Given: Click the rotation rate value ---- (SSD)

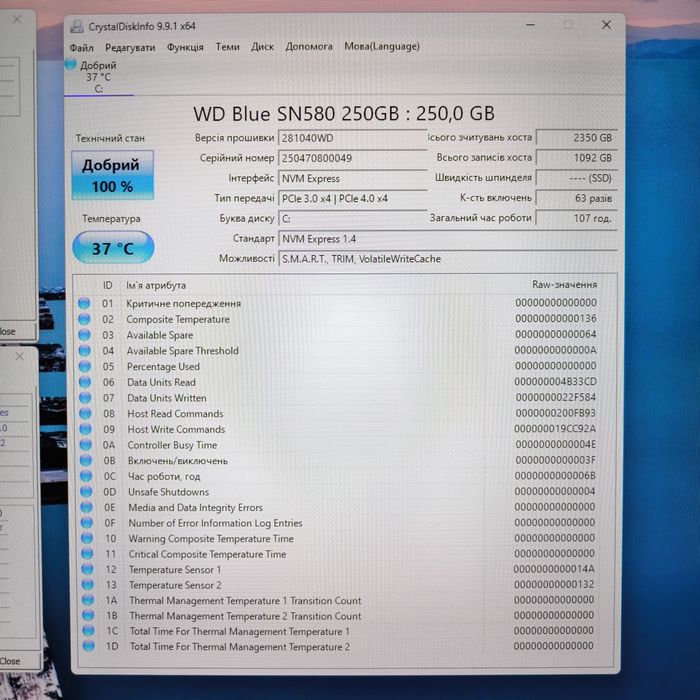Looking at the screenshot, I should click(x=576, y=178).
